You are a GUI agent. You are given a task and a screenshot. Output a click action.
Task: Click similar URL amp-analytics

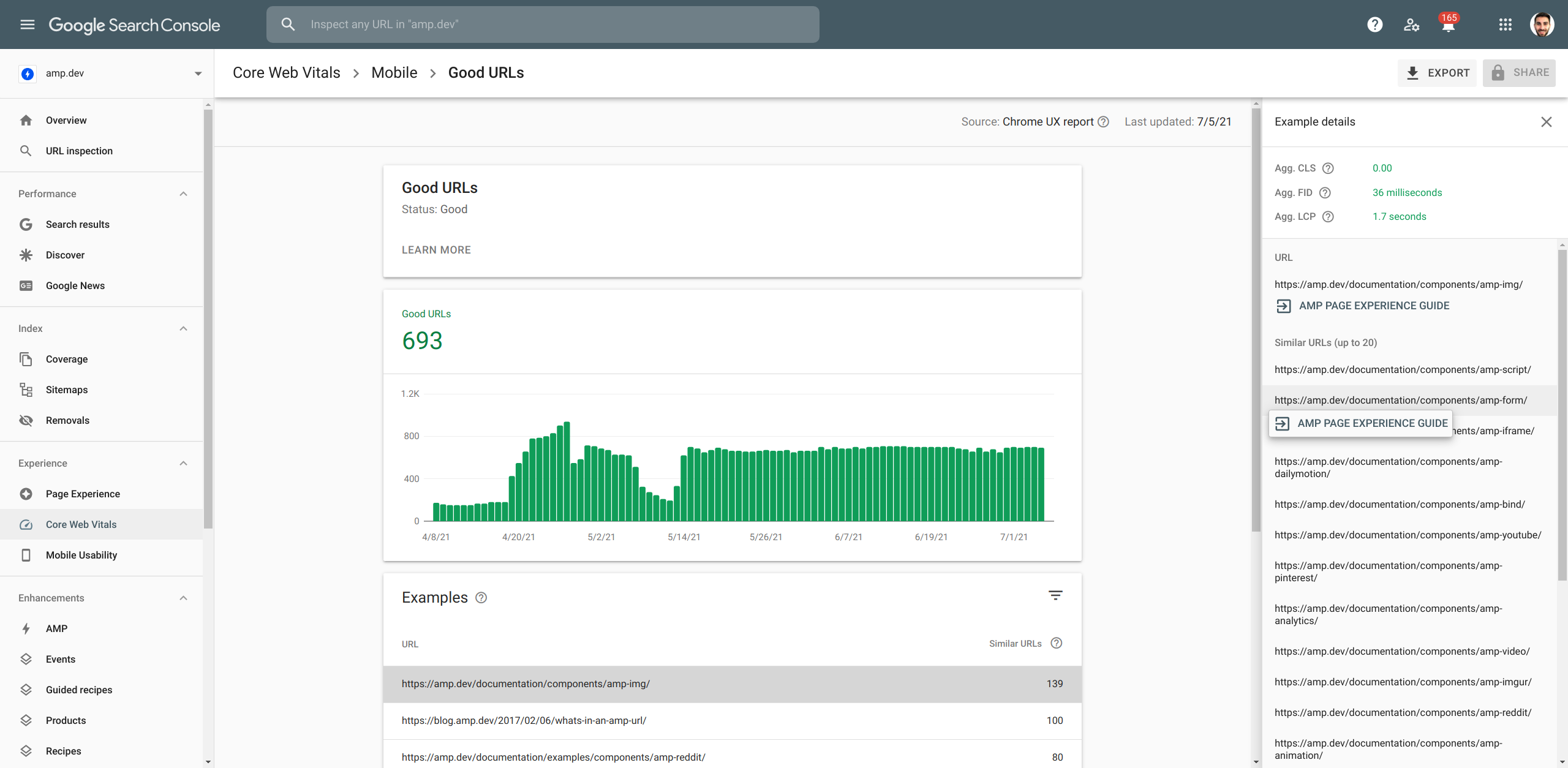coord(1388,615)
